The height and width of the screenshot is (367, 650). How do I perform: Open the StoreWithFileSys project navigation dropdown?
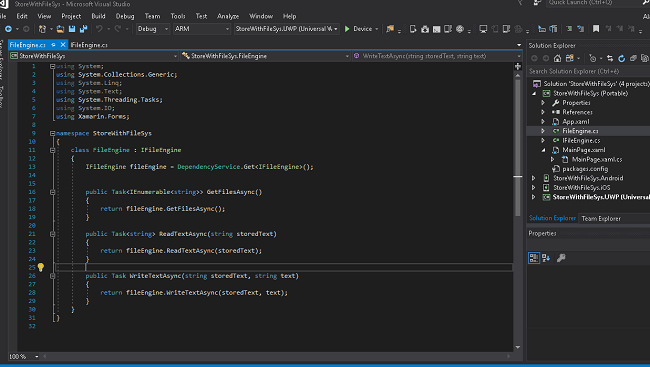(94, 56)
